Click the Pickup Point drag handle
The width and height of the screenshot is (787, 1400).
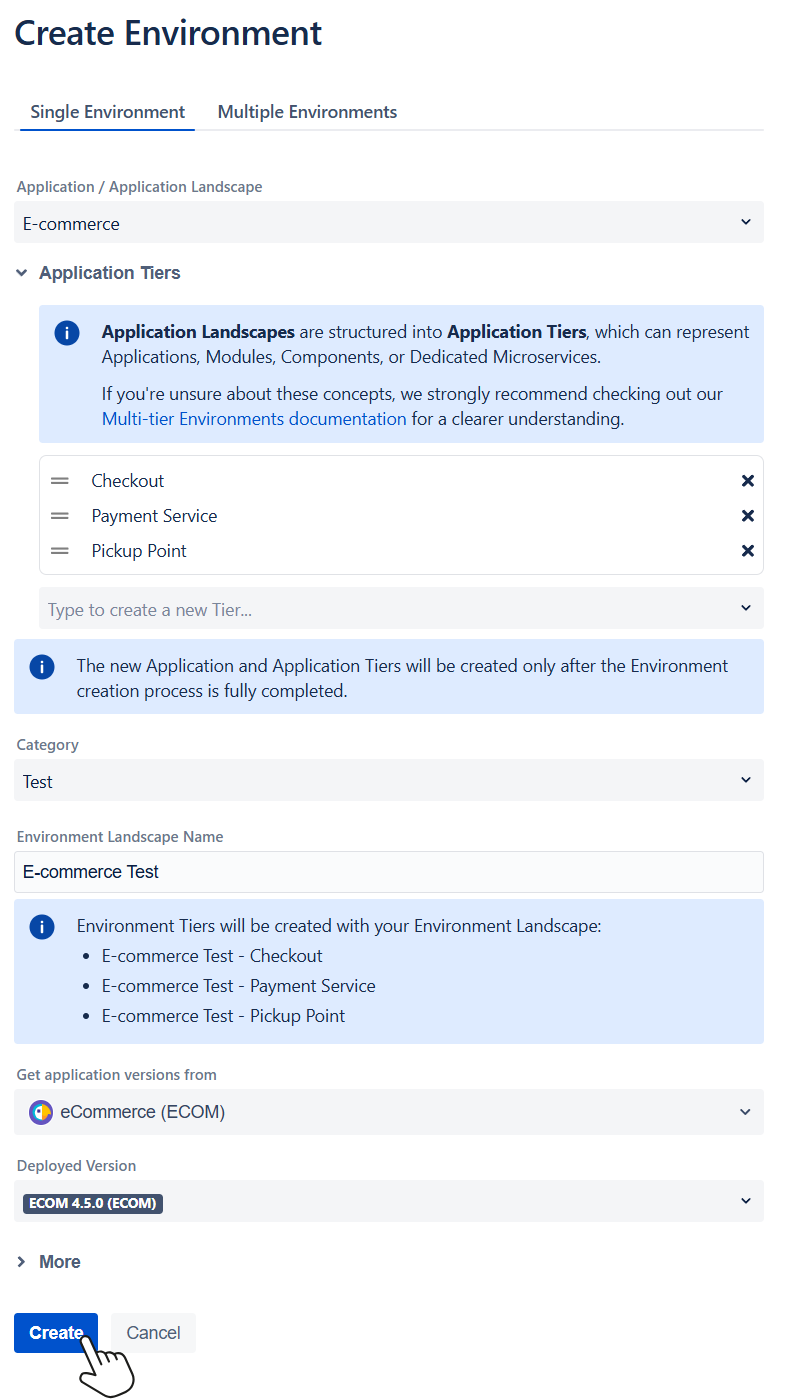60,551
